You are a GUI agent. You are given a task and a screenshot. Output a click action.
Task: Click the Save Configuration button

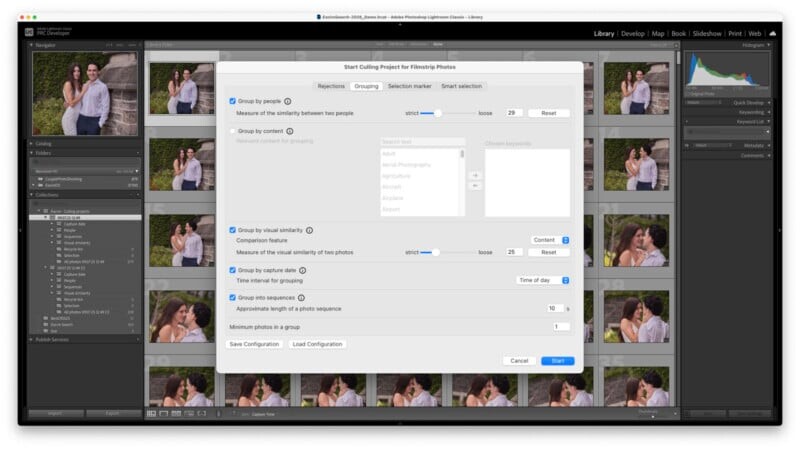[254, 344]
